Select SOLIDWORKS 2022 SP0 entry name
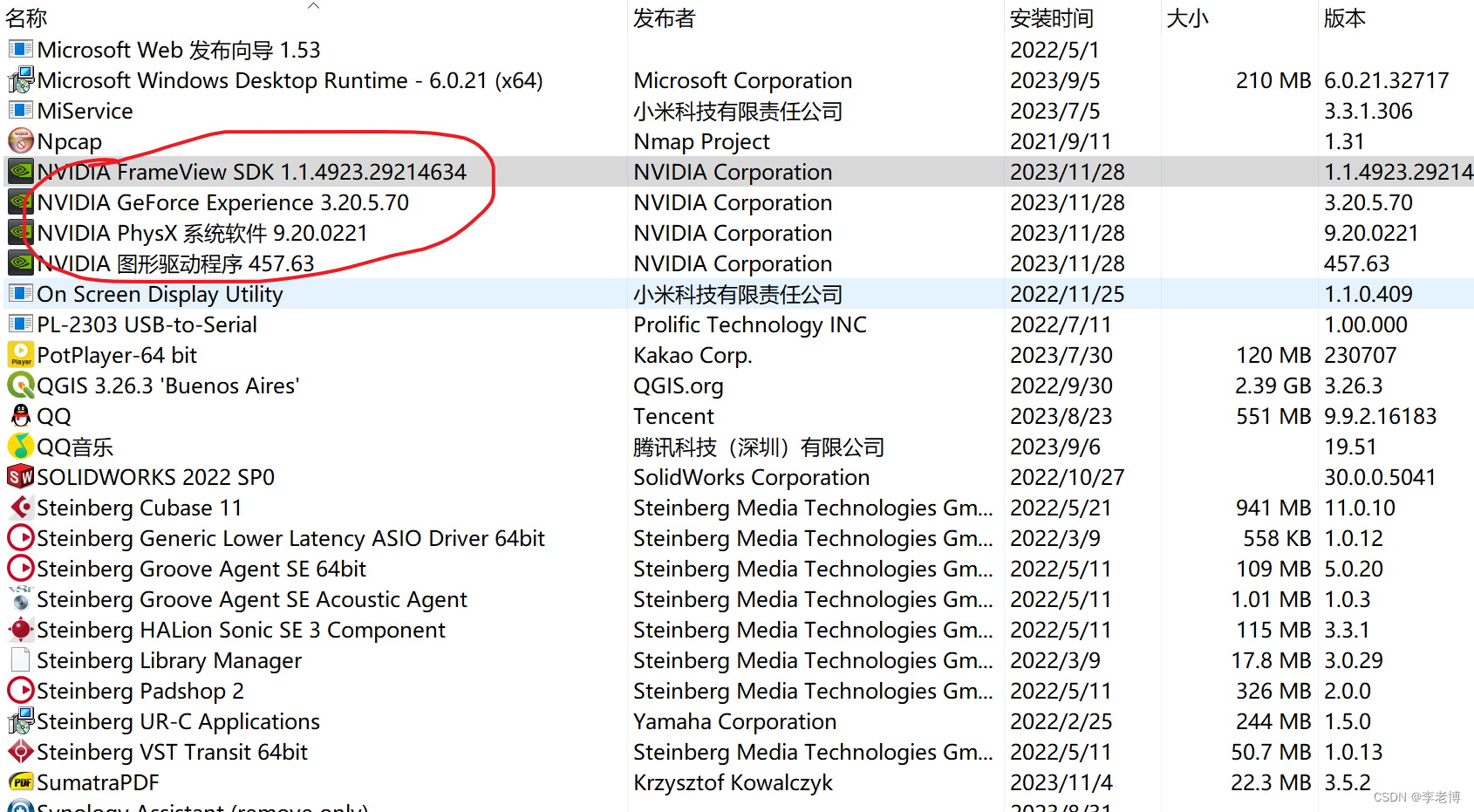This screenshot has width=1474, height=812. pyautogui.click(x=155, y=477)
